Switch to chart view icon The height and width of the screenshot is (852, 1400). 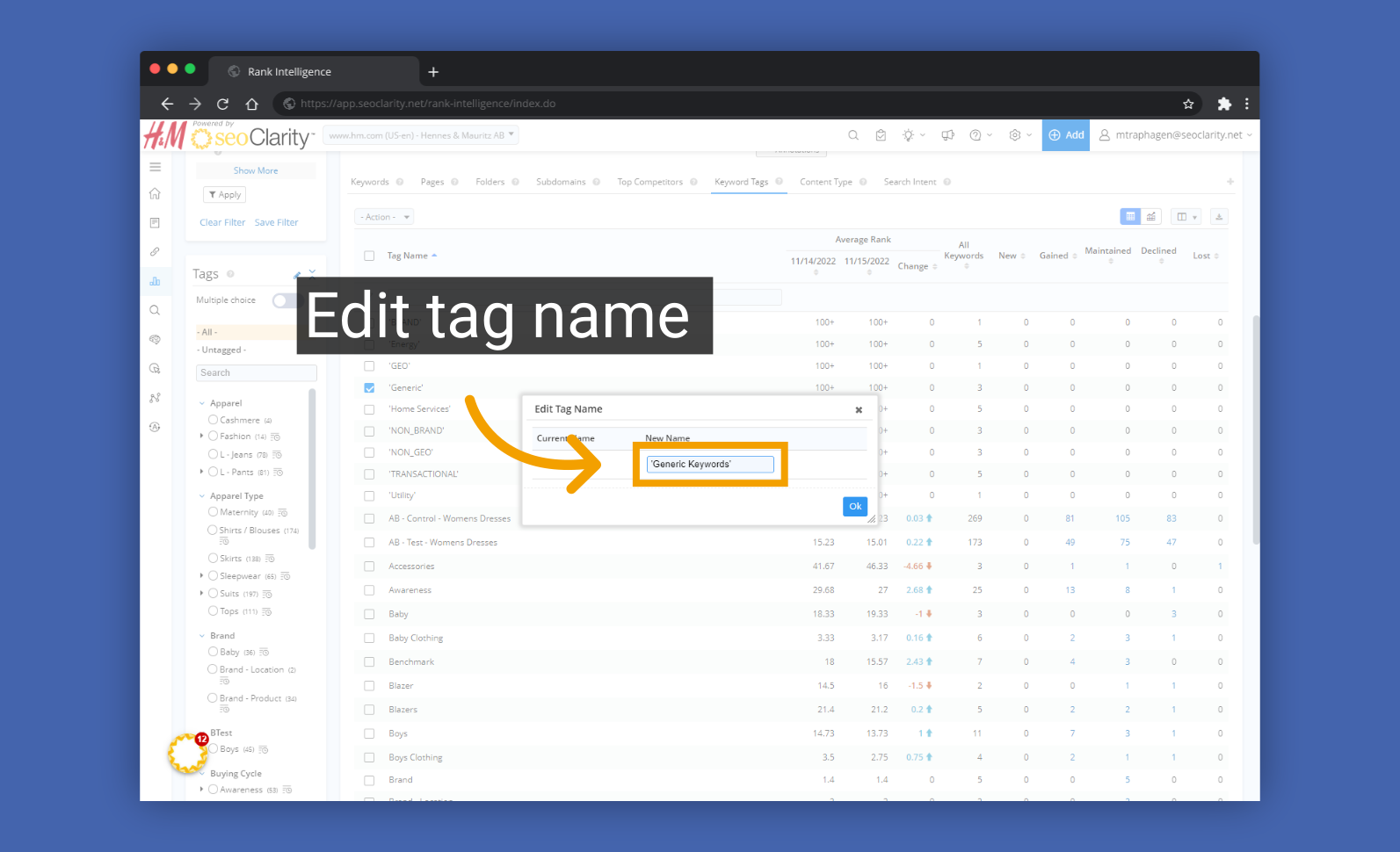tap(1151, 217)
